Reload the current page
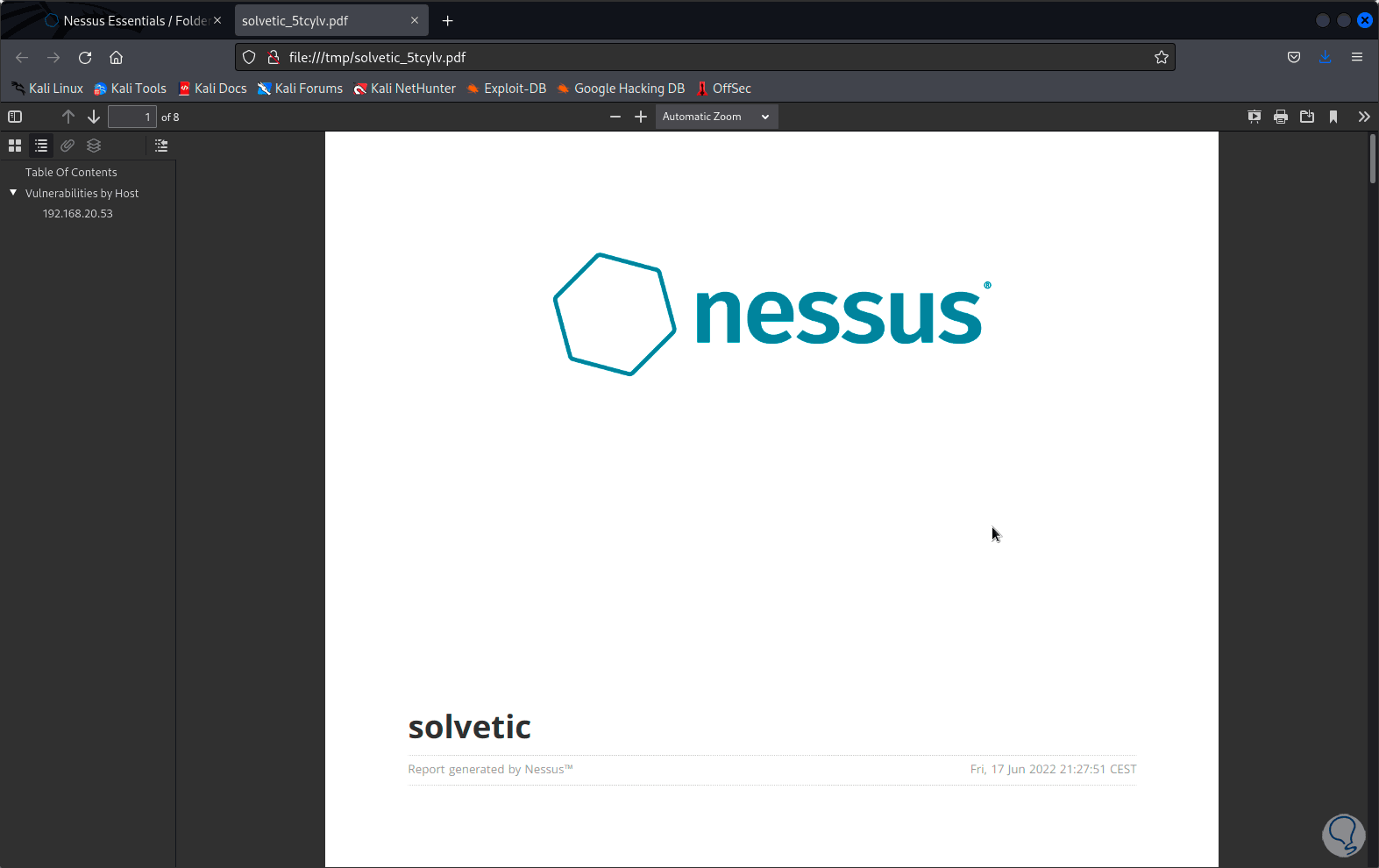The width and height of the screenshot is (1379, 868). point(85,58)
